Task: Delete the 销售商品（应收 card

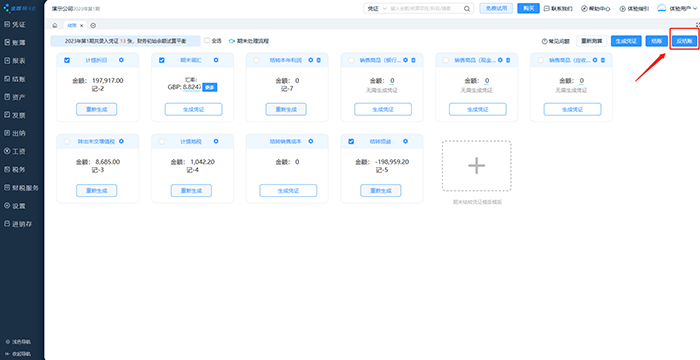Action: coord(603,60)
